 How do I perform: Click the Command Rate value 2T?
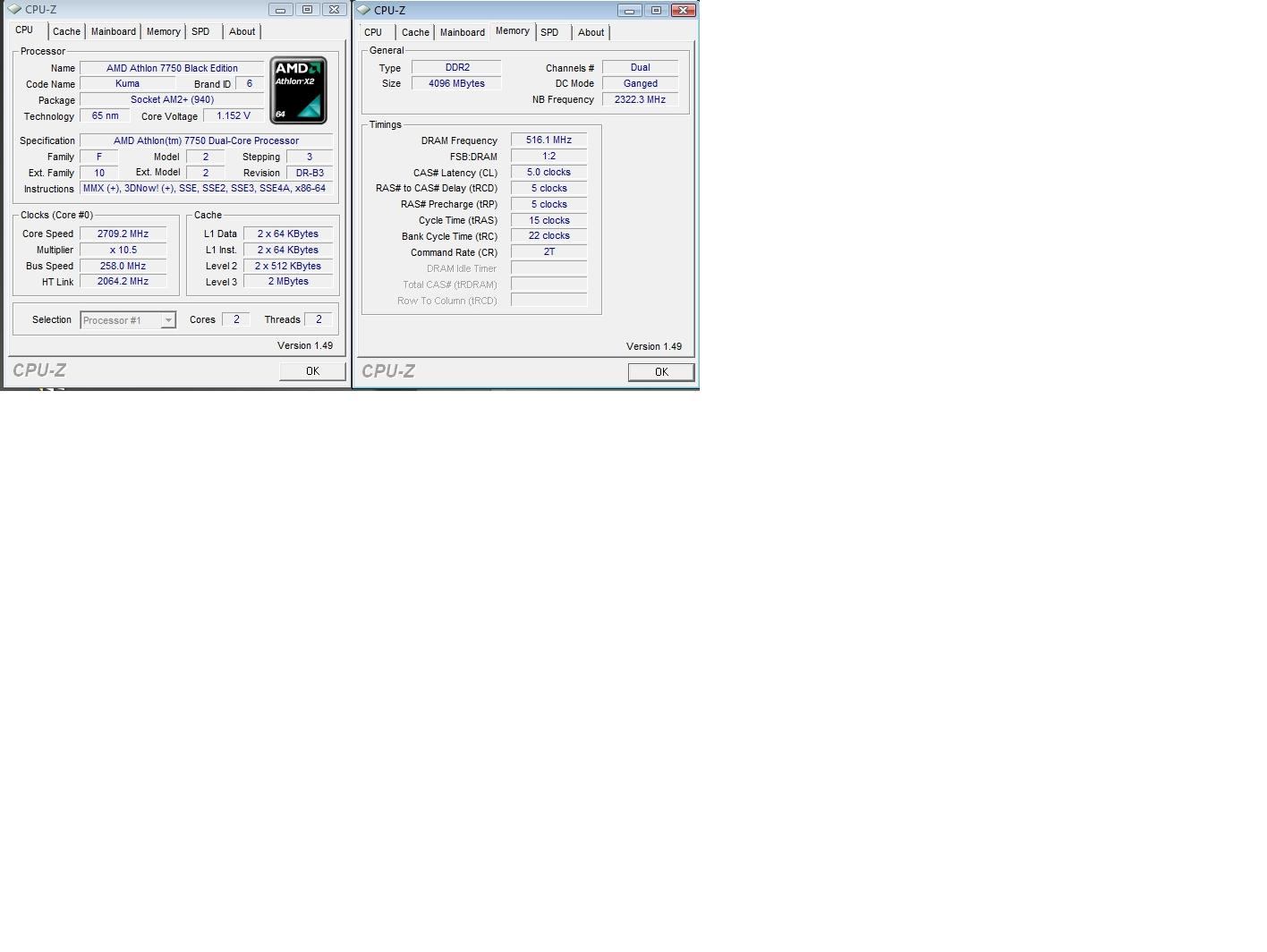click(x=549, y=251)
